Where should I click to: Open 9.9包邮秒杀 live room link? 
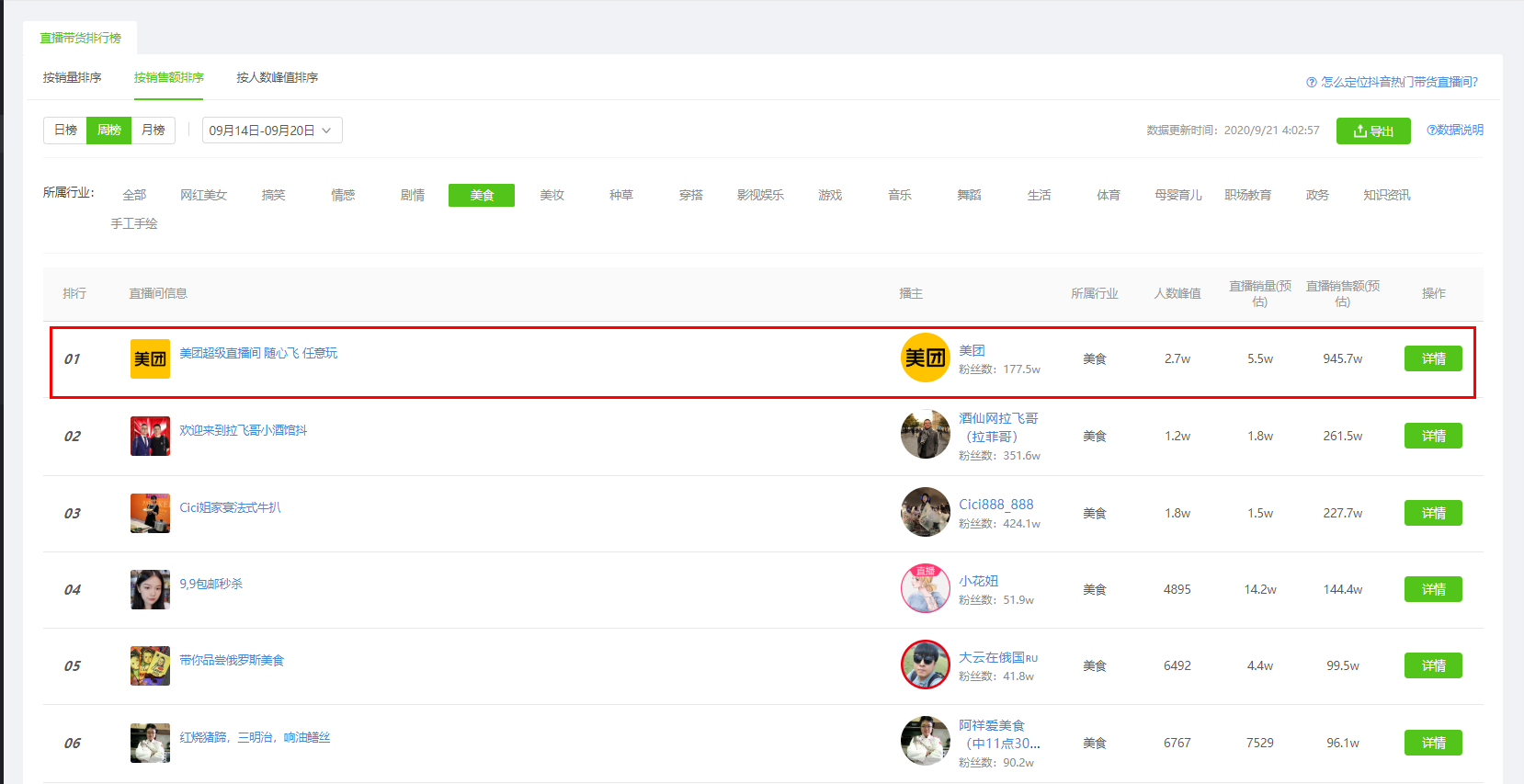(210, 584)
